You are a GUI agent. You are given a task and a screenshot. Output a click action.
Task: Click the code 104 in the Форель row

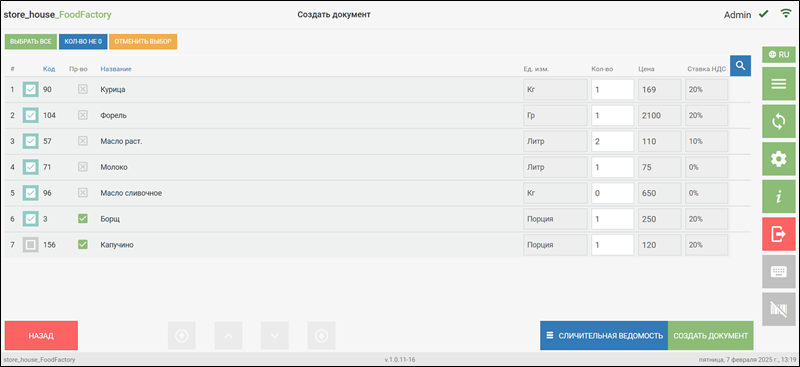tap(49, 115)
